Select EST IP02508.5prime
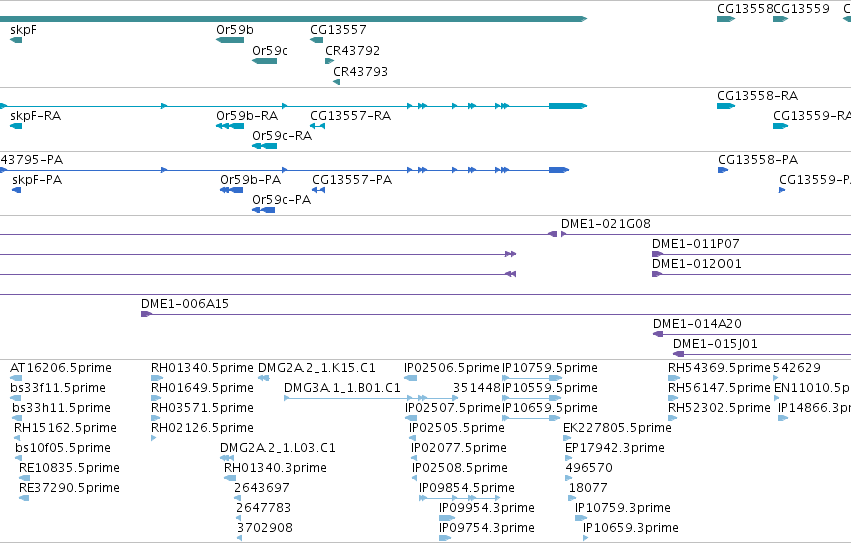Image resolution: width=851 pixels, height=543 pixels. [415, 478]
